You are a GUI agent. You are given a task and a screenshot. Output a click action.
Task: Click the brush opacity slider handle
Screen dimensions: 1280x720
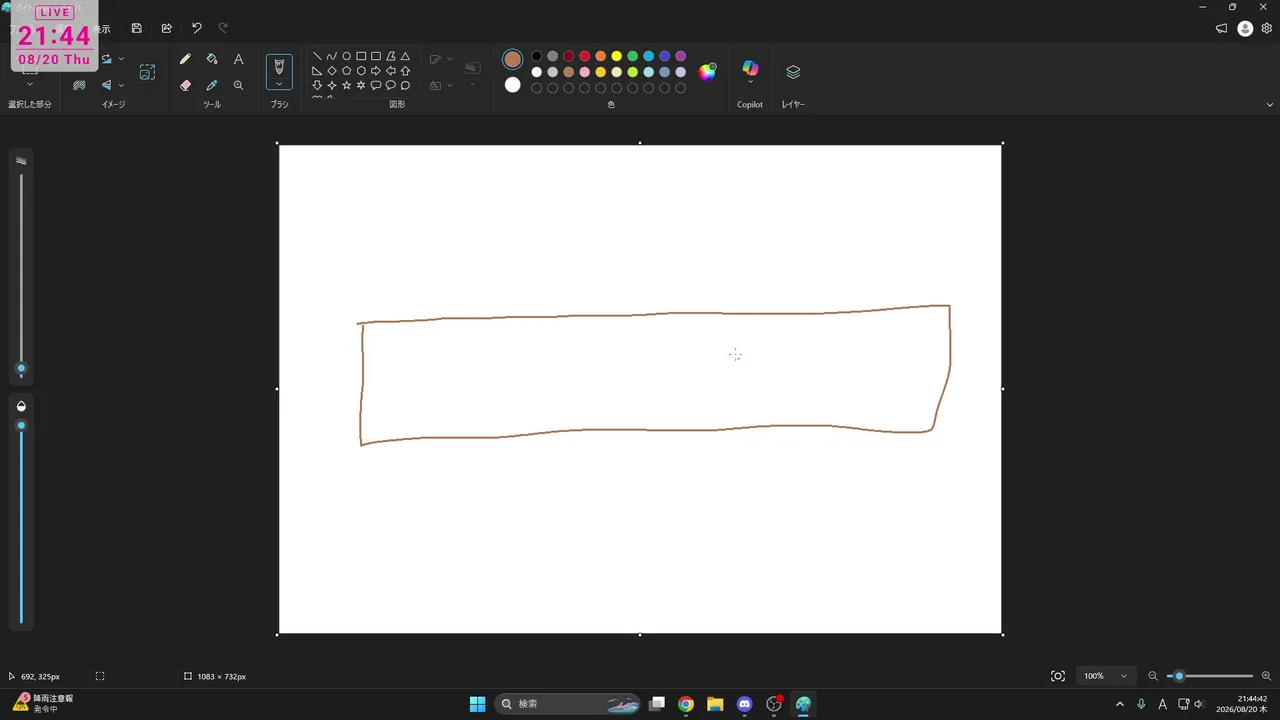(21, 426)
